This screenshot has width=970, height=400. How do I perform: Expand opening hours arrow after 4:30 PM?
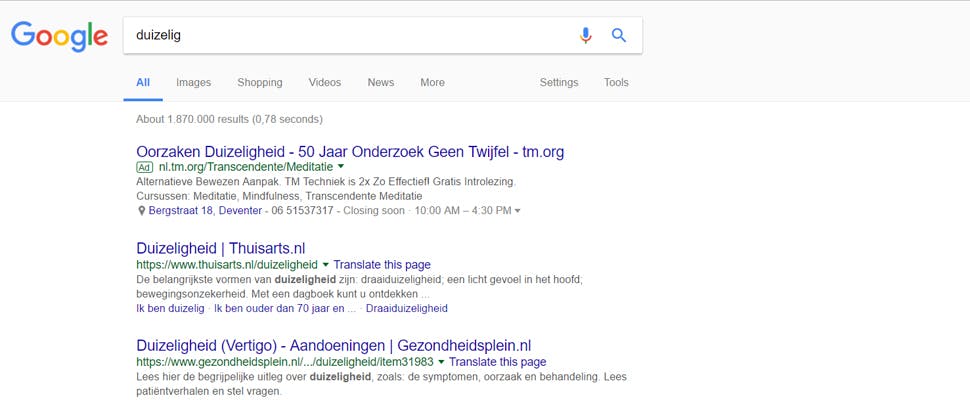coord(518,211)
